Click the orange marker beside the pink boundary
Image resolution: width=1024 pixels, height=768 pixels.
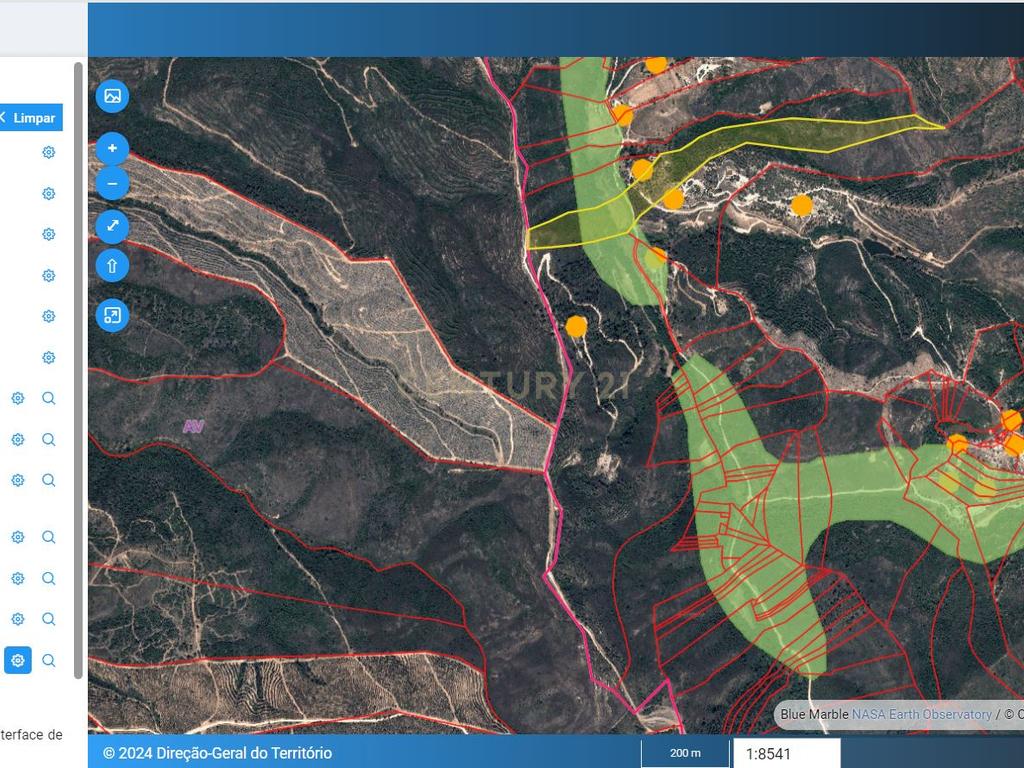tap(576, 327)
